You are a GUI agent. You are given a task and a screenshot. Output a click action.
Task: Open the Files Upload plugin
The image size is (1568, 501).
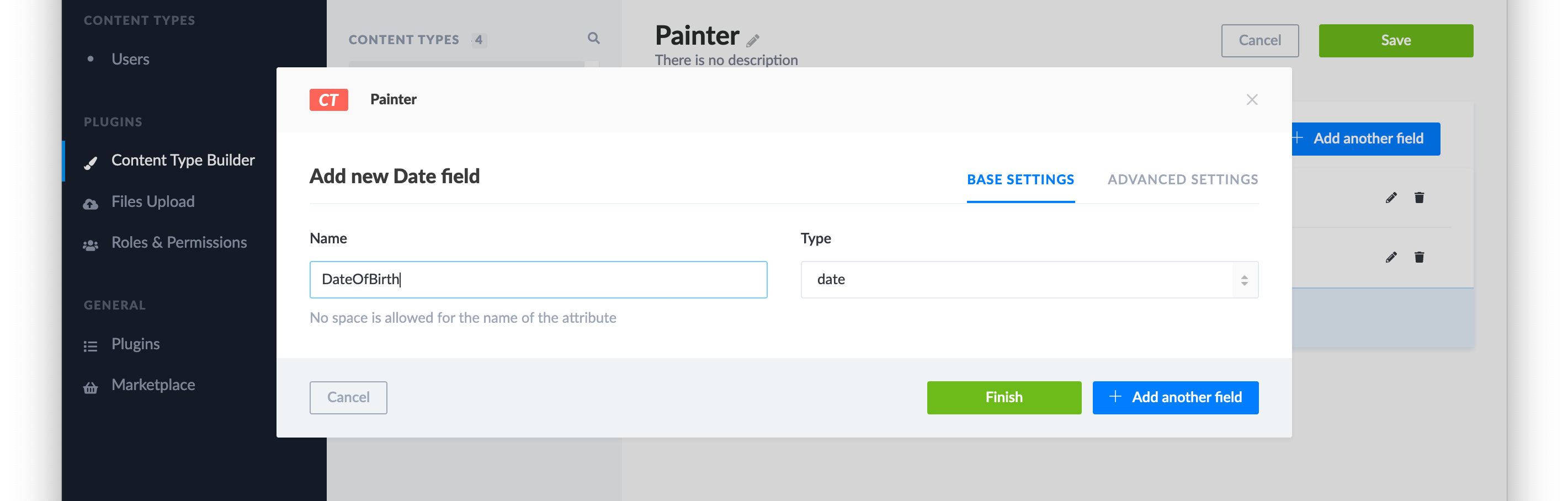pyautogui.click(x=153, y=202)
